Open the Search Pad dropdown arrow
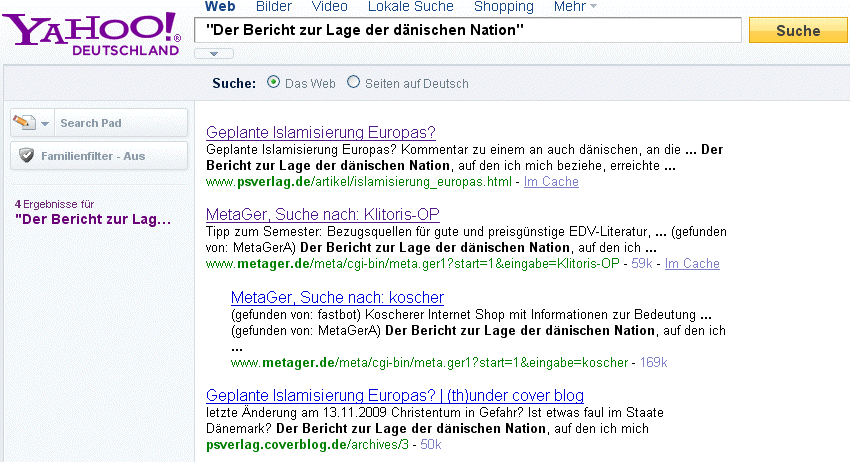 (45, 124)
